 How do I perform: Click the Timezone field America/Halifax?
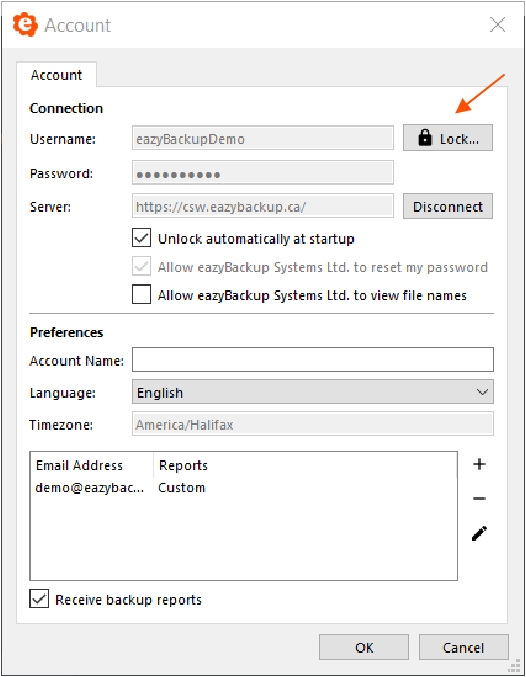tap(313, 424)
